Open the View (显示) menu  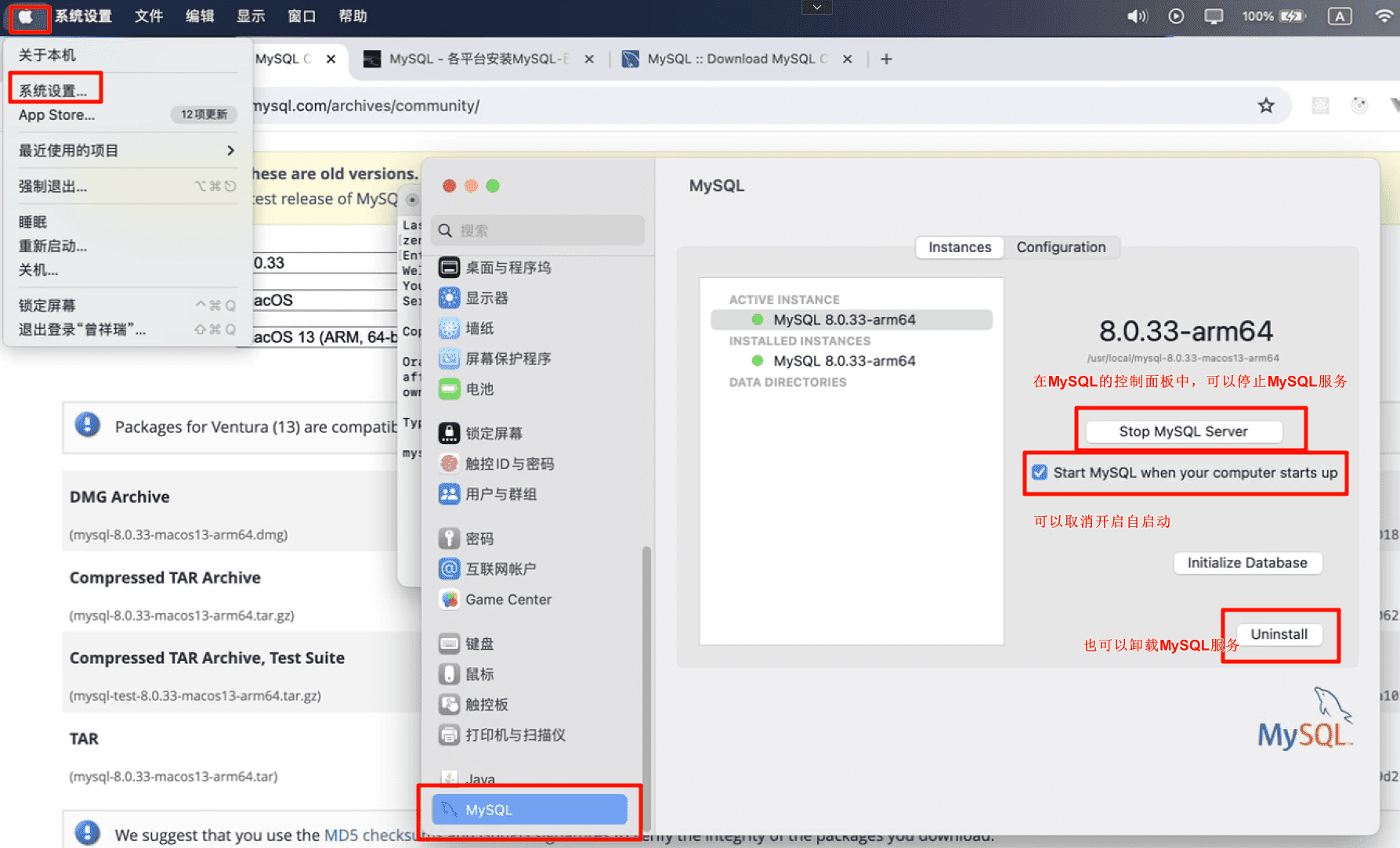tap(251, 16)
